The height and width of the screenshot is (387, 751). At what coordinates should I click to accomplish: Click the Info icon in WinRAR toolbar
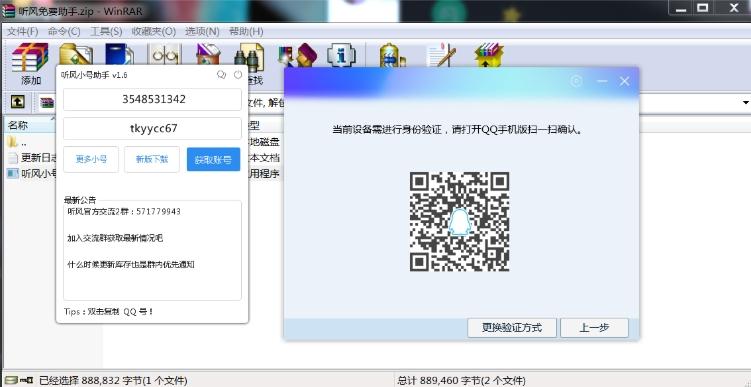[x=341, y=56]
